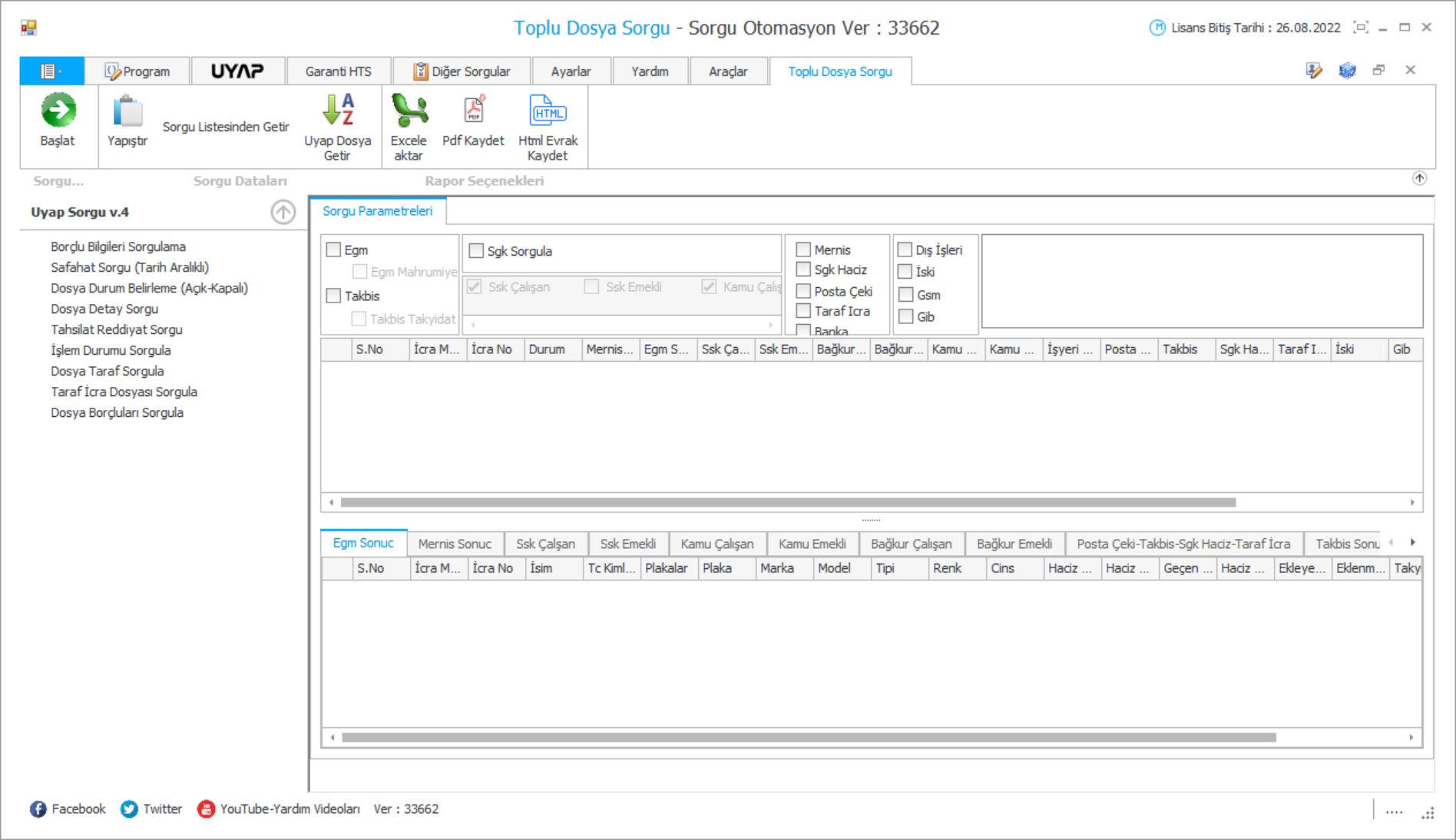Click the pencil notes icon at top right
1456x840 pixels.
[x=1314, y=71]
